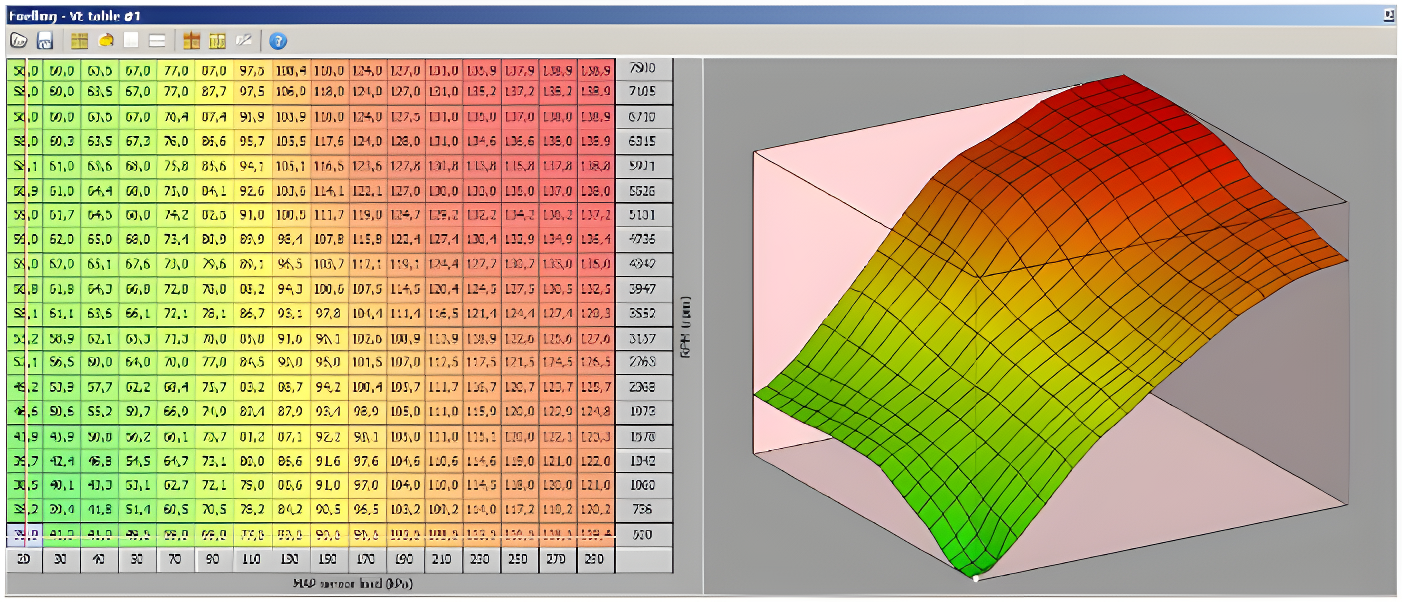Click the greyed pencil edit icon
1402x602 pixels.
[243, 41]
